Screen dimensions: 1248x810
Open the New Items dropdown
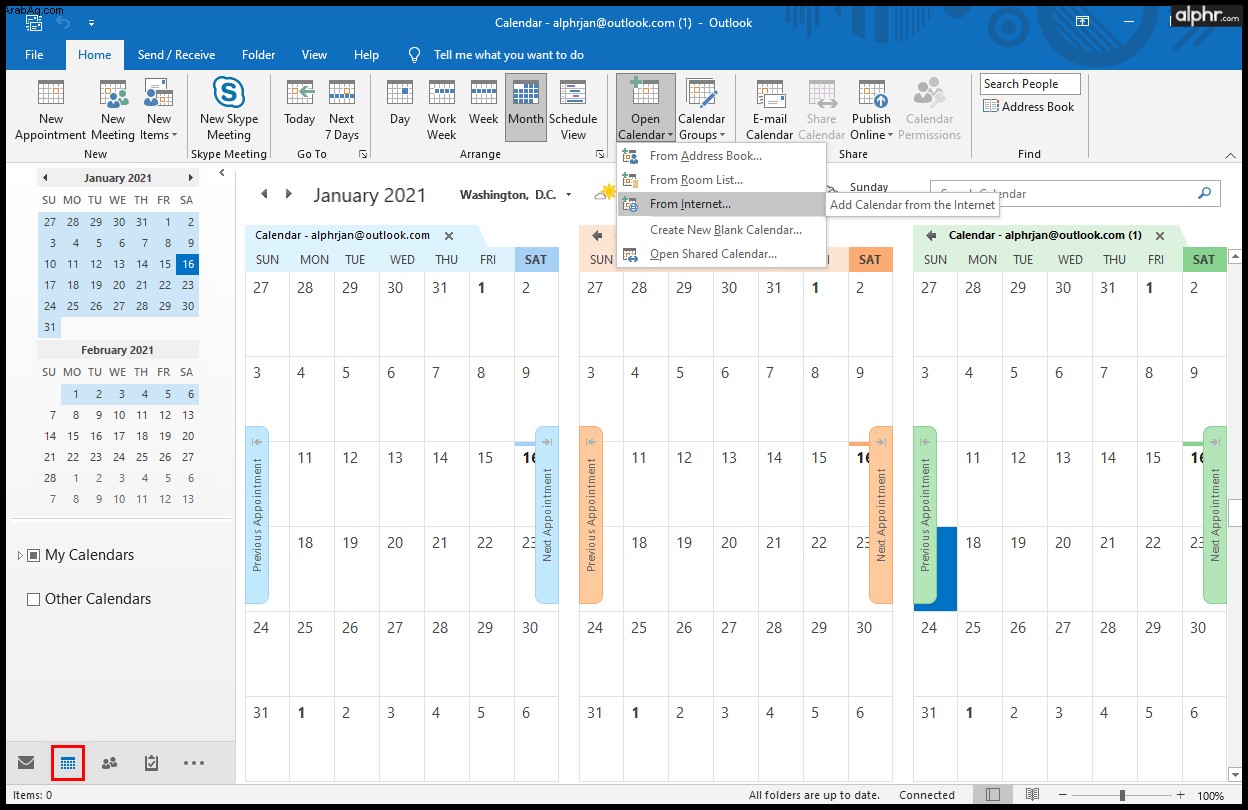click(158, 110)
